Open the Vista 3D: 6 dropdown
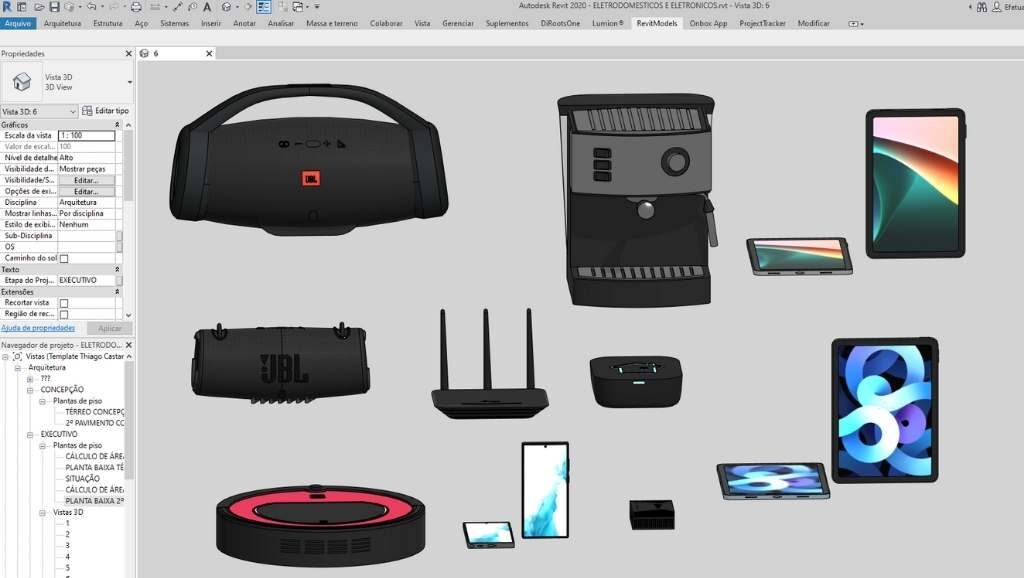 [39, 111]
